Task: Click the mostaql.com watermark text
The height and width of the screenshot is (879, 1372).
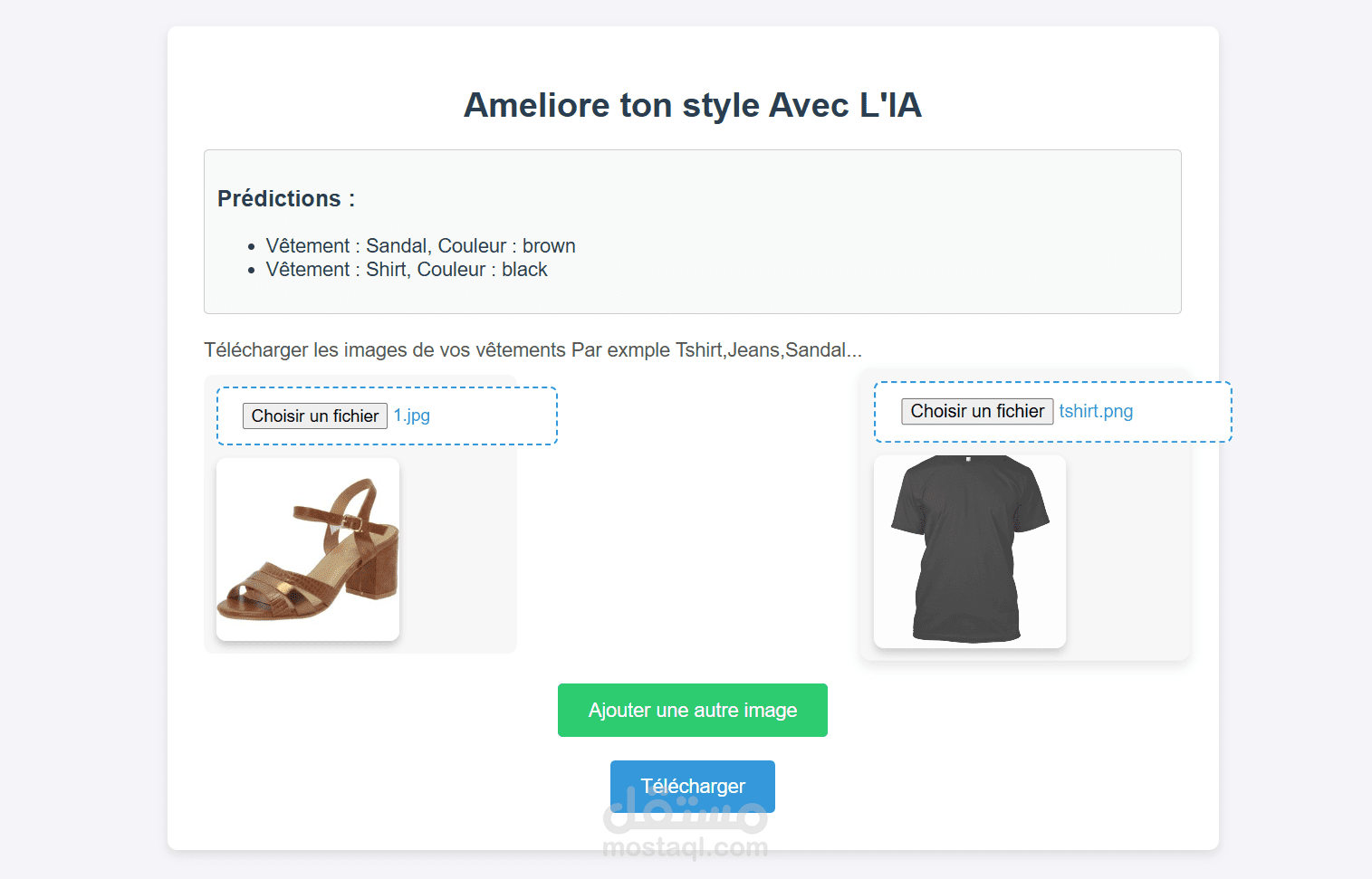Action: click(x=685, y=847)
